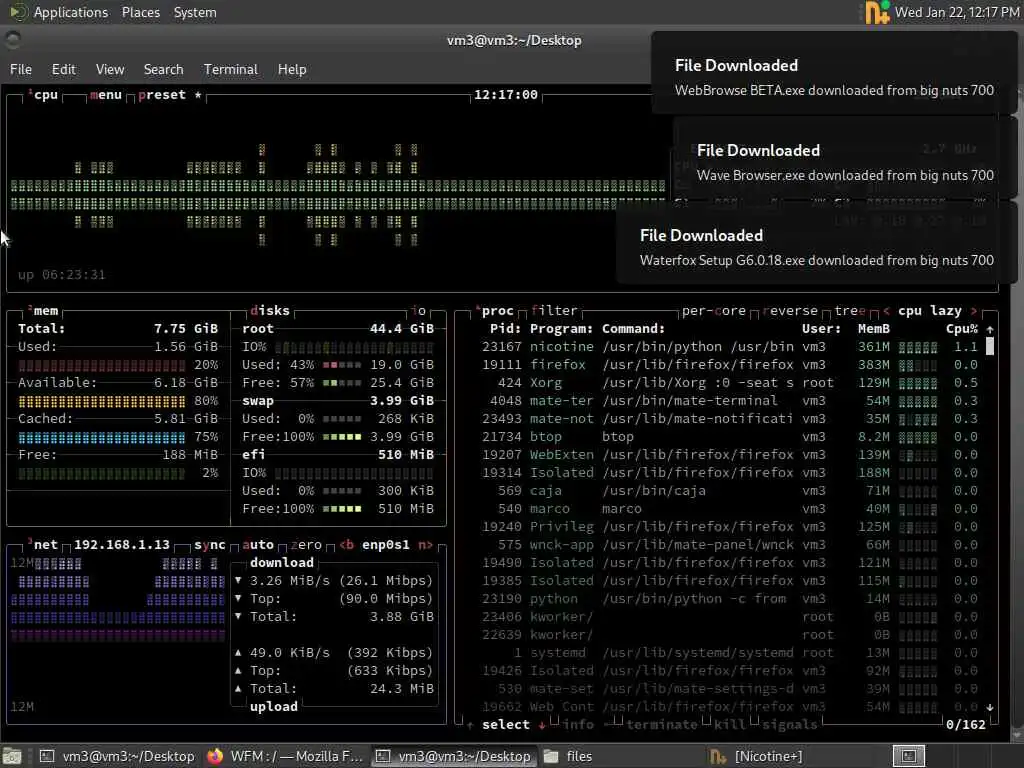Click select down arrow in proc footer

tap(542, 725)
